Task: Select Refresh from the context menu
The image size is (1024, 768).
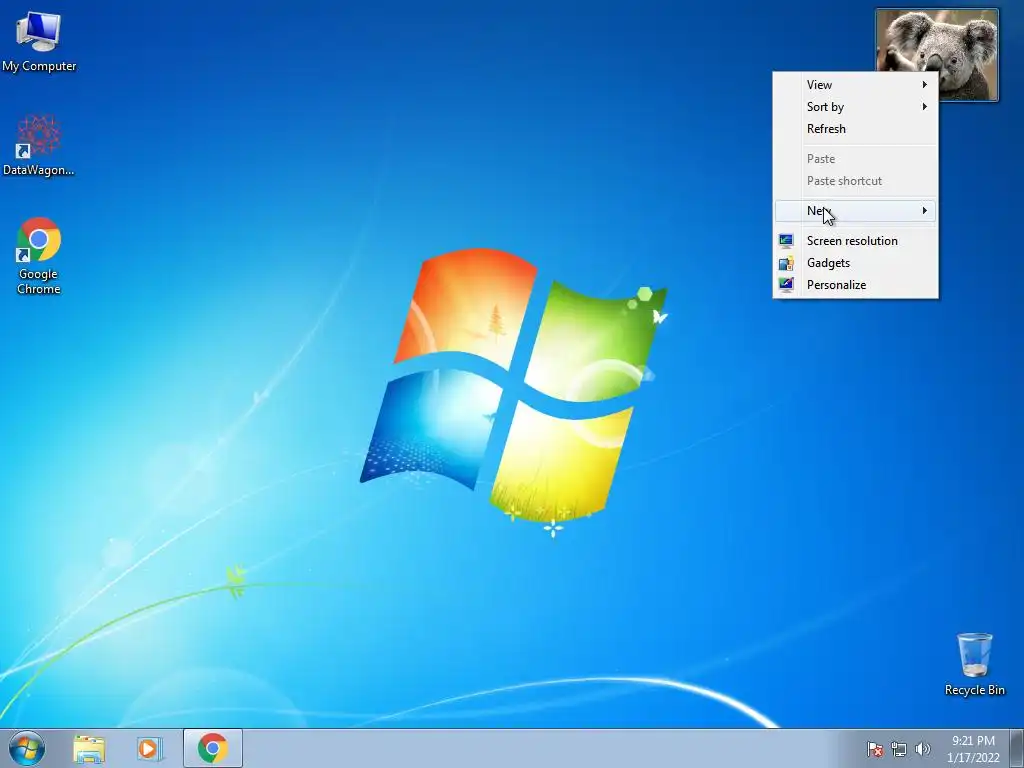Action: pos(856,129)
